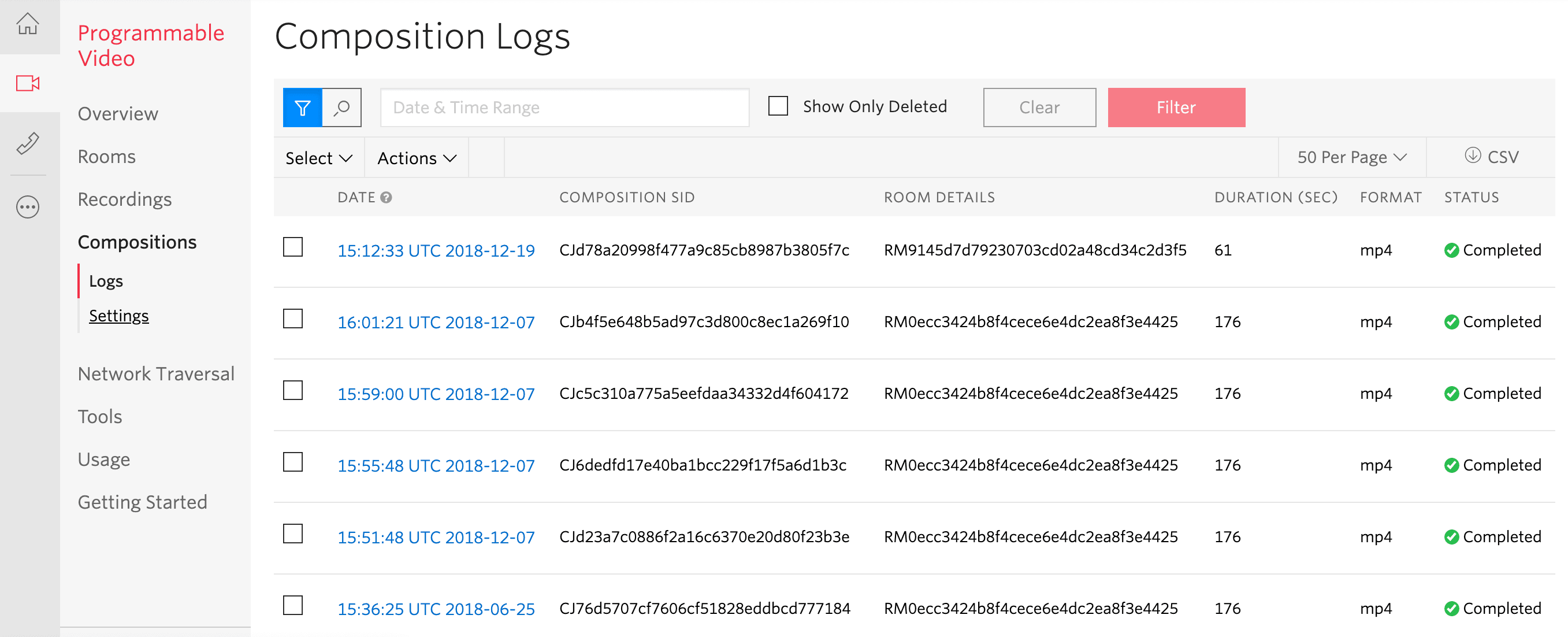The image size is (1568, 637).
Task: Apply the Filter button
Action: (1175, 107)
